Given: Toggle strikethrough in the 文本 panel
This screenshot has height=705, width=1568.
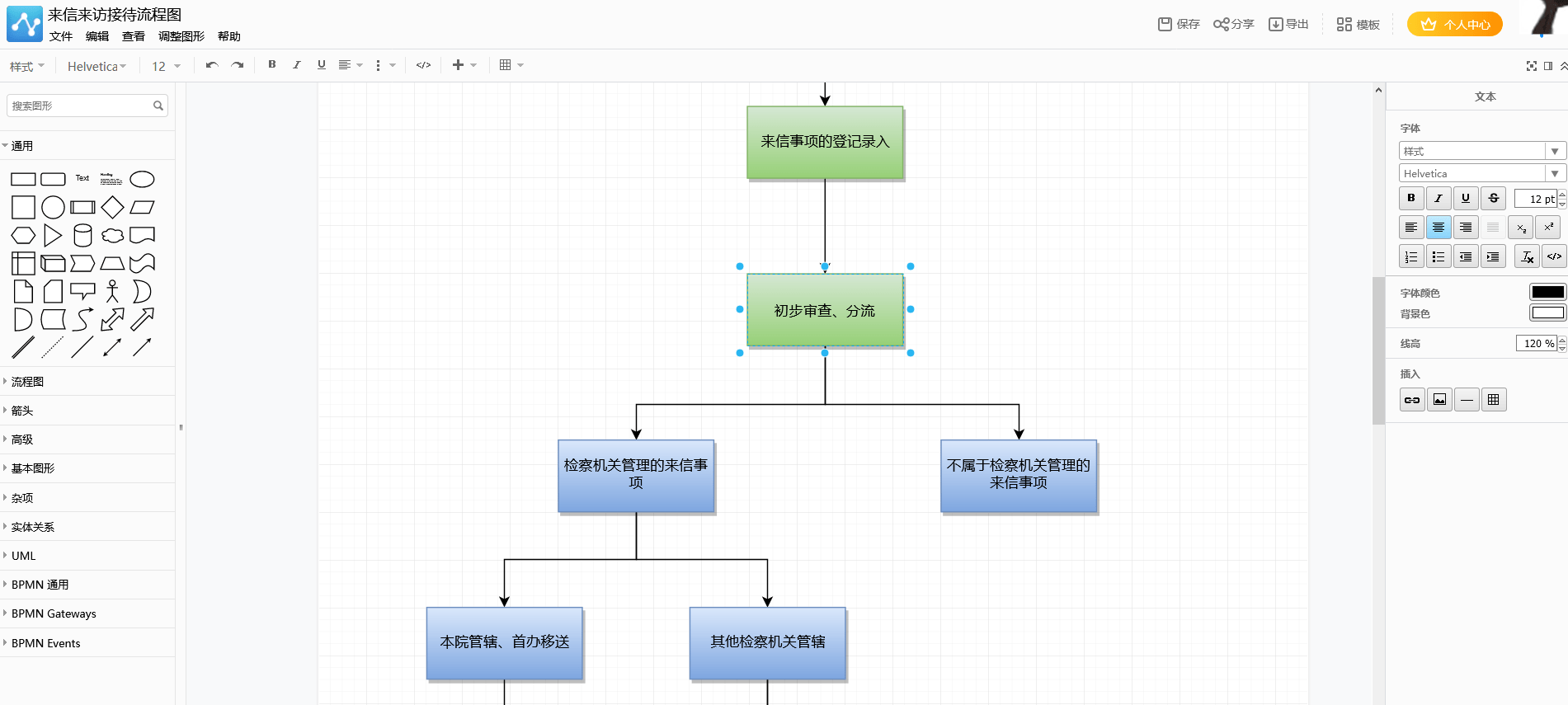Looking at the screenshot, I should click(1493, 198).
